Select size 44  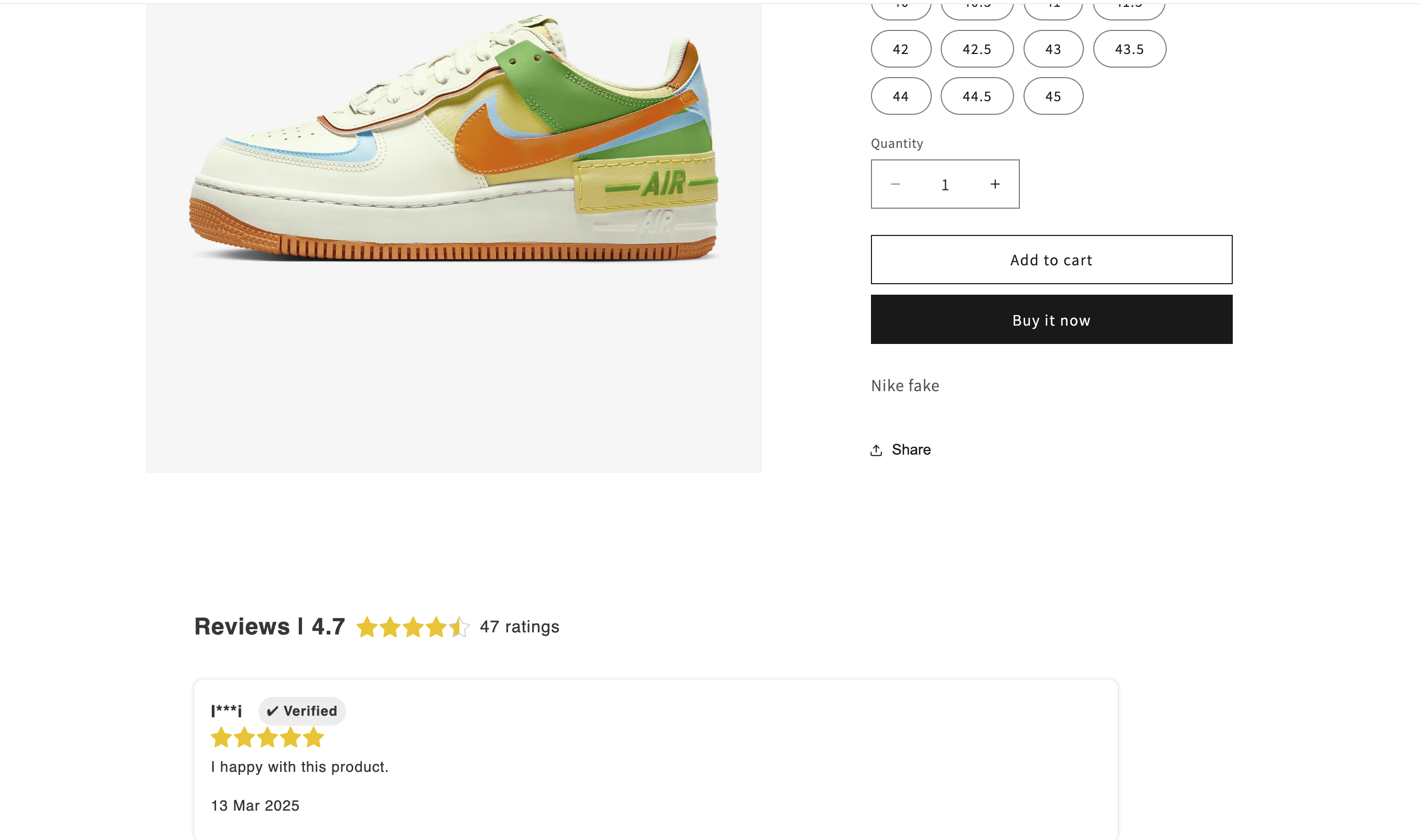coord(901,96)
